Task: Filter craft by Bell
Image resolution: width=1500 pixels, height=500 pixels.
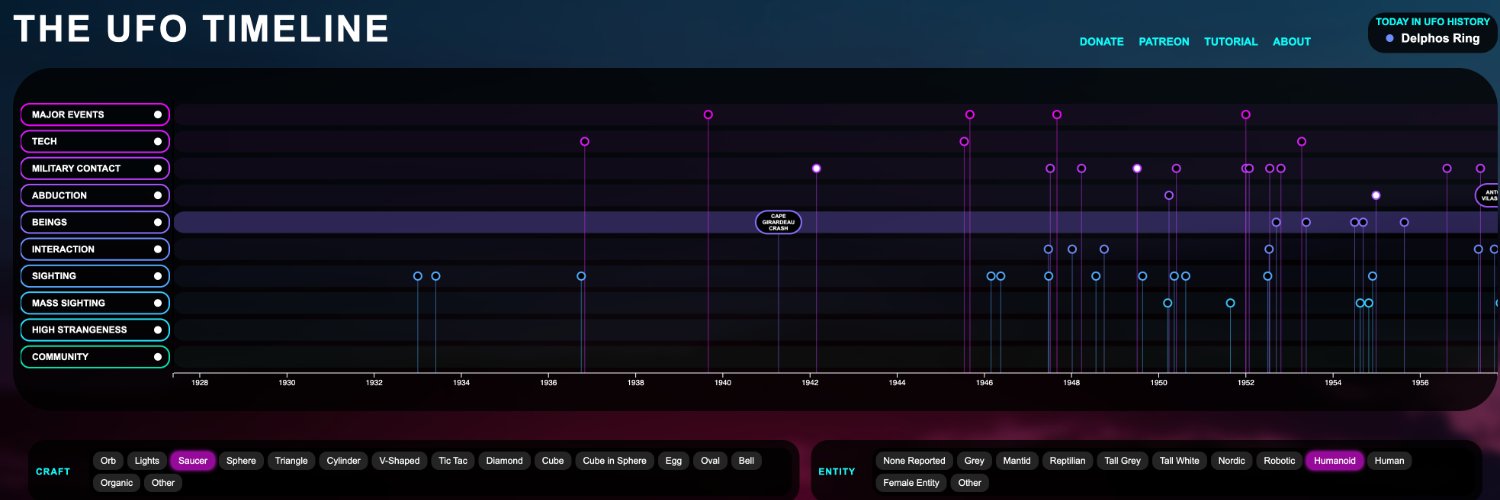Action: pos(746,461)
